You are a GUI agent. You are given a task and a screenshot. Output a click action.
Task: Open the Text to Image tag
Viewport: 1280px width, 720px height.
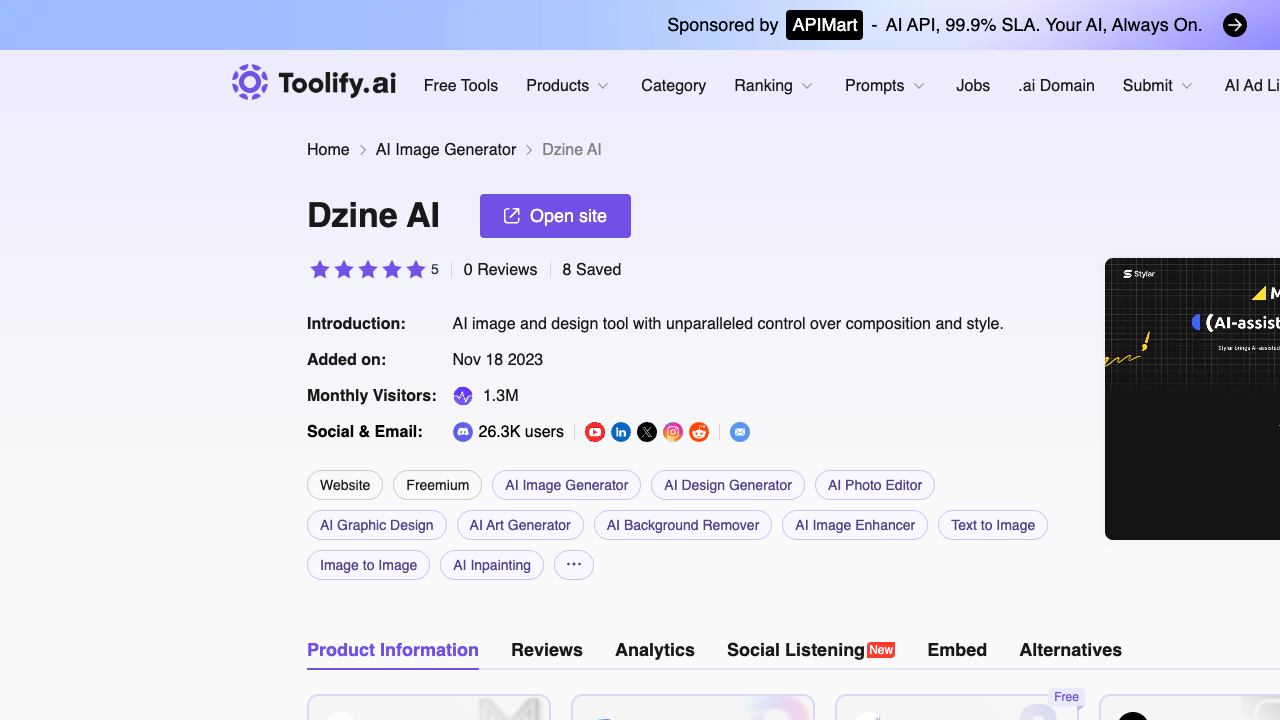(993, 525)
